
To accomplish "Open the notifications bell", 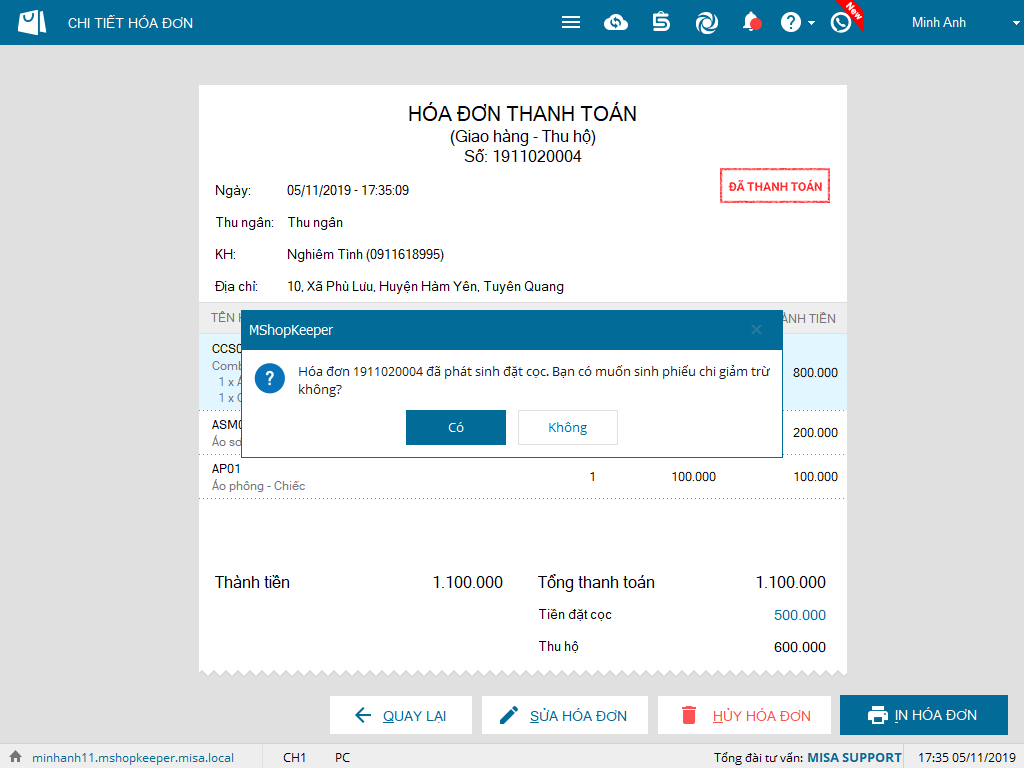I will coord(752,22).
